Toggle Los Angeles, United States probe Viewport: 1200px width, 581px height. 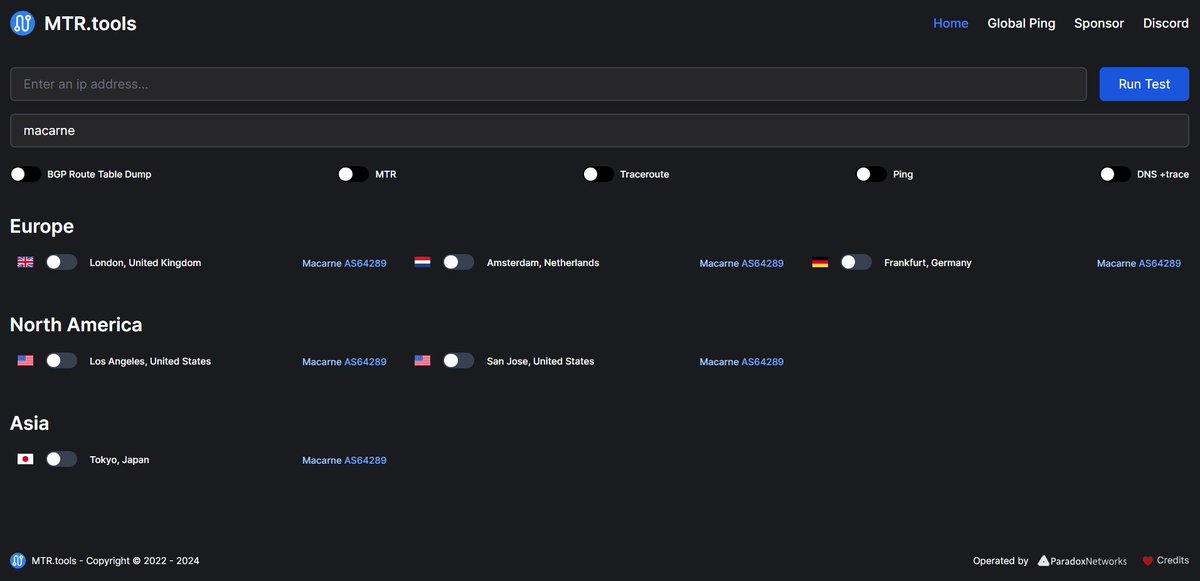coord(61,361)
